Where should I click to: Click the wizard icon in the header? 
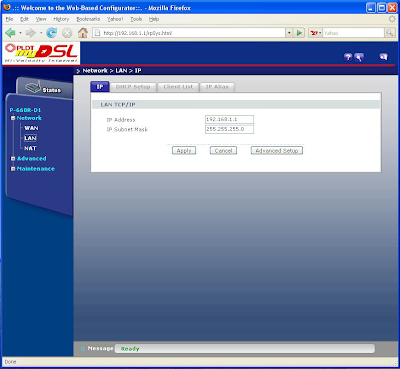coord(359,57)
